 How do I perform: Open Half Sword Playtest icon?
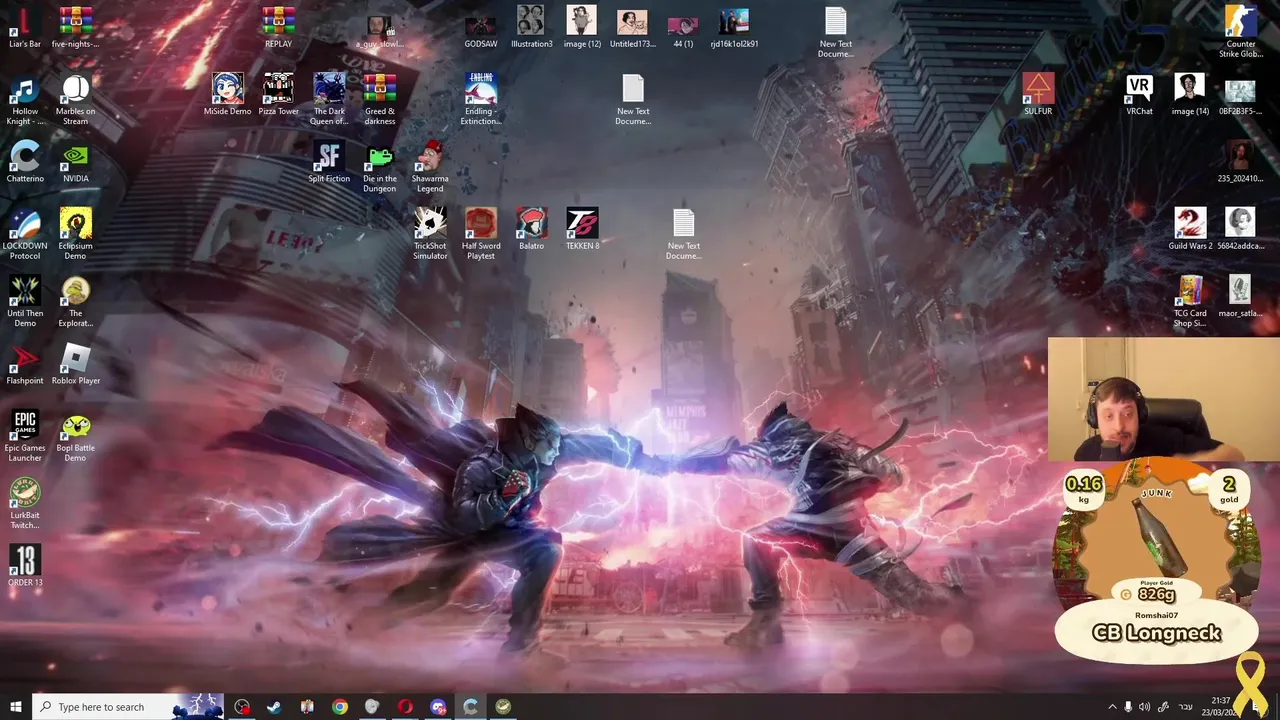pos(481,234)
